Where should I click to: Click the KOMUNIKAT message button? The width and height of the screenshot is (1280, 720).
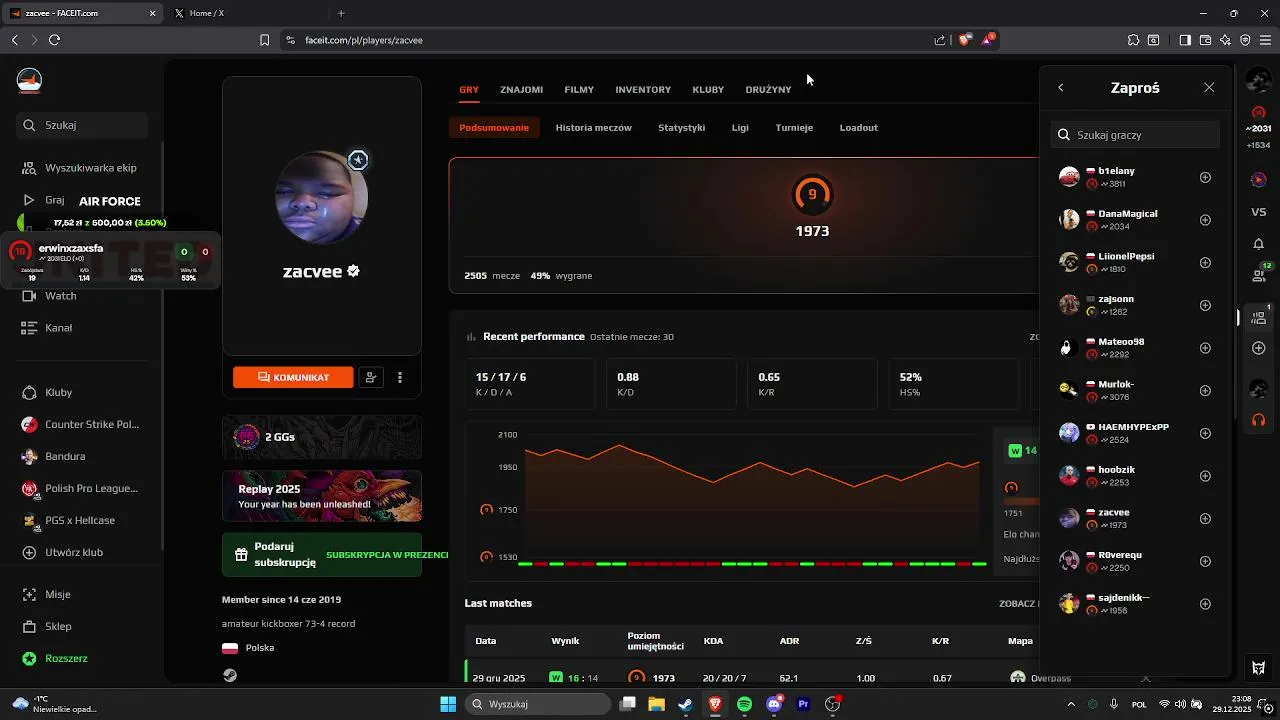(x=293, y=377)
